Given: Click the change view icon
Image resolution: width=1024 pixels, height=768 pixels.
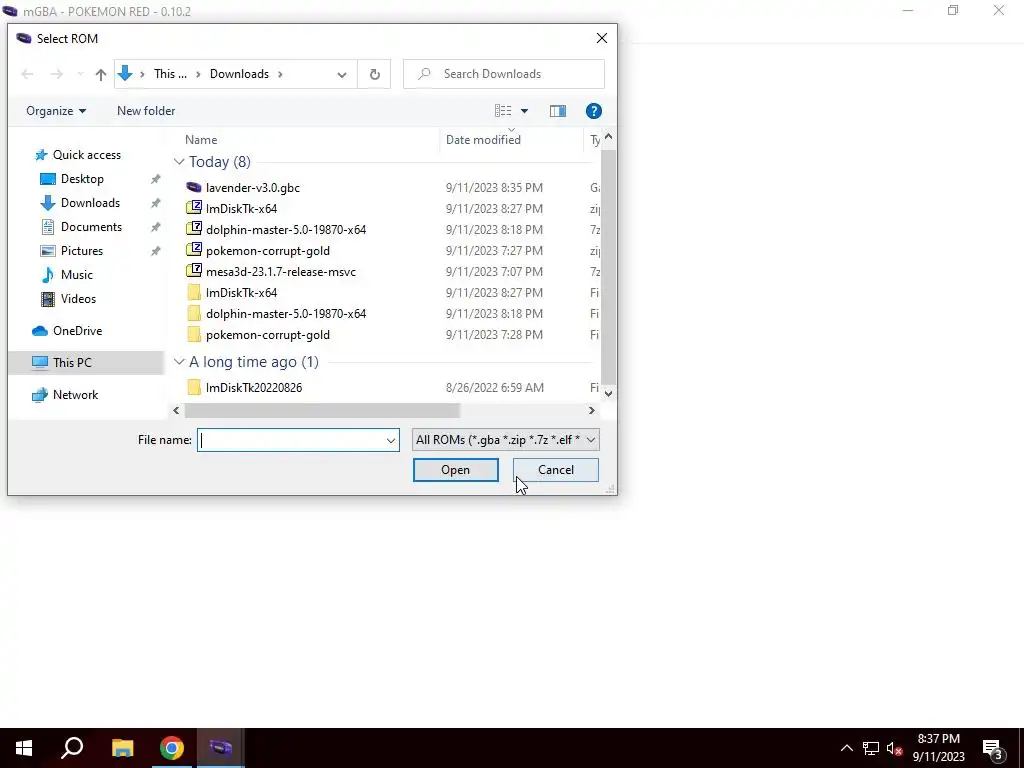Looking at the screenshot, I should click(503, 111).
